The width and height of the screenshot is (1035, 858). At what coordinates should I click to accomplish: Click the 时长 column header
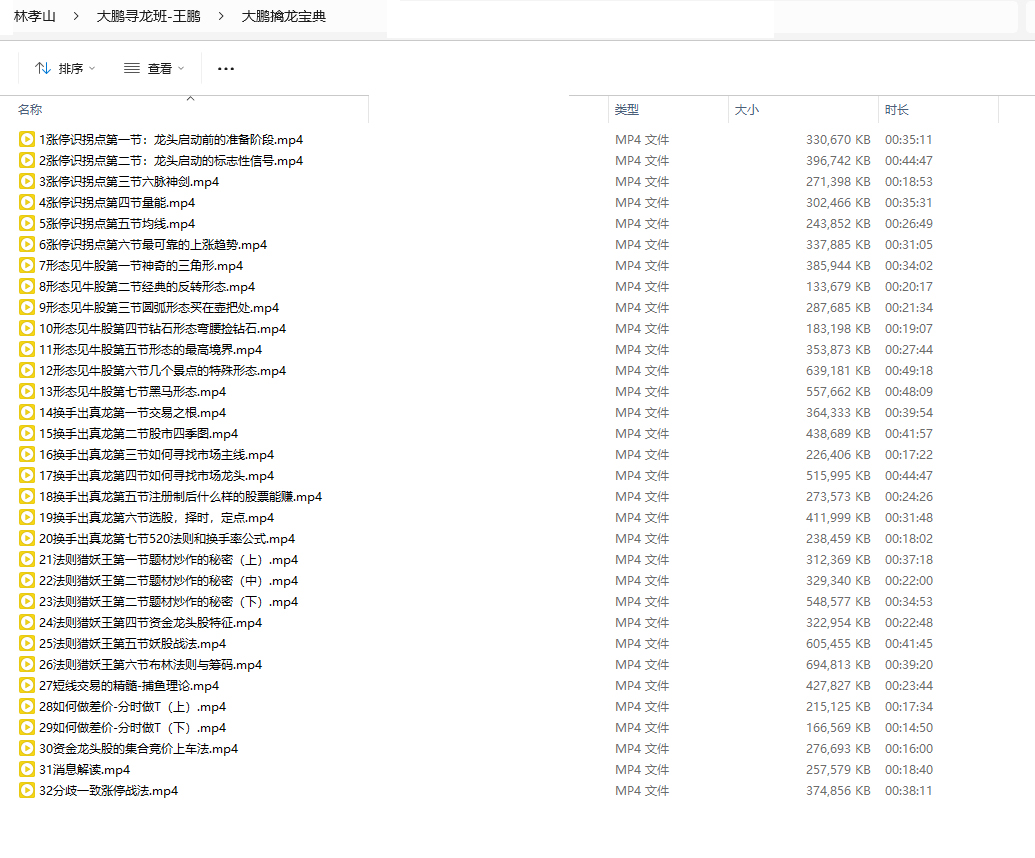pos(897,110)
